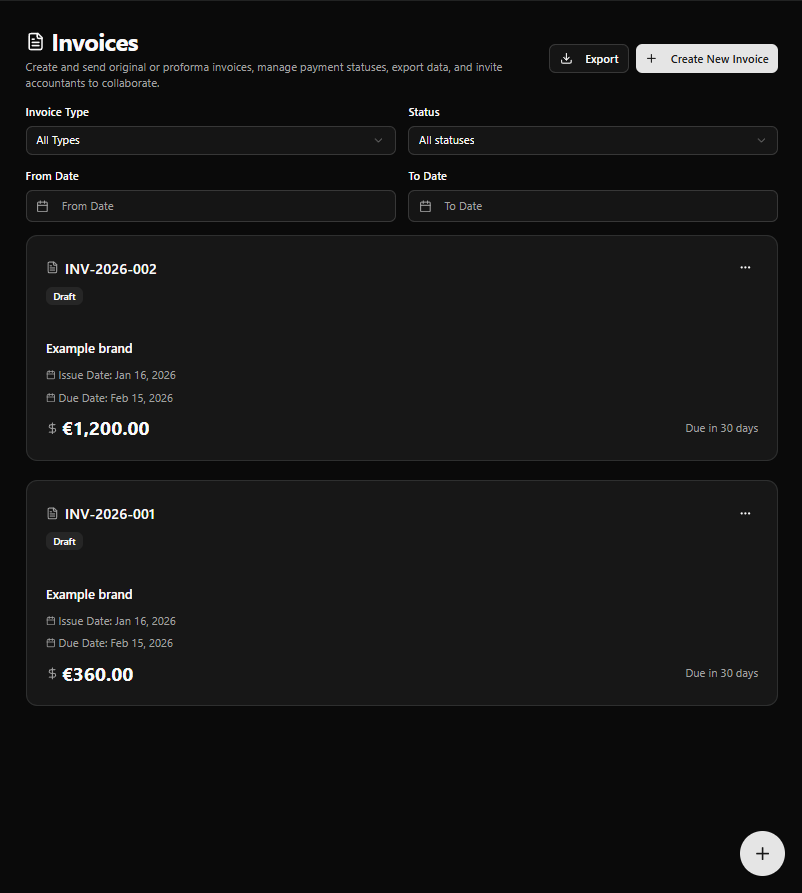
Task: Click the floating round plus button
Action: (x=762, y=853)
